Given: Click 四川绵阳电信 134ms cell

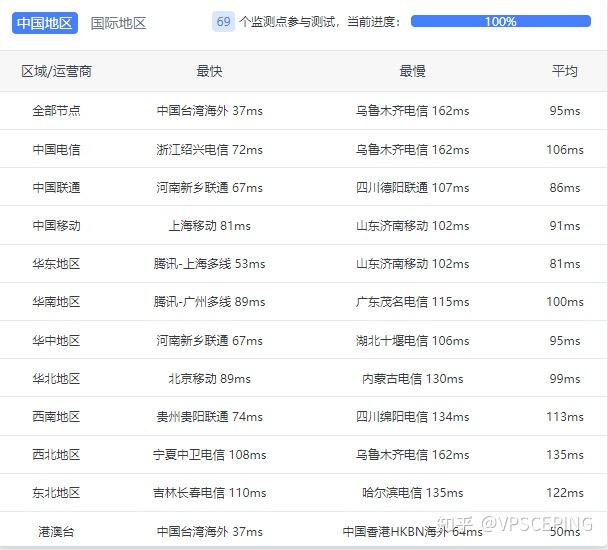Looking at the screenshot, I should (x=413, y=417).
